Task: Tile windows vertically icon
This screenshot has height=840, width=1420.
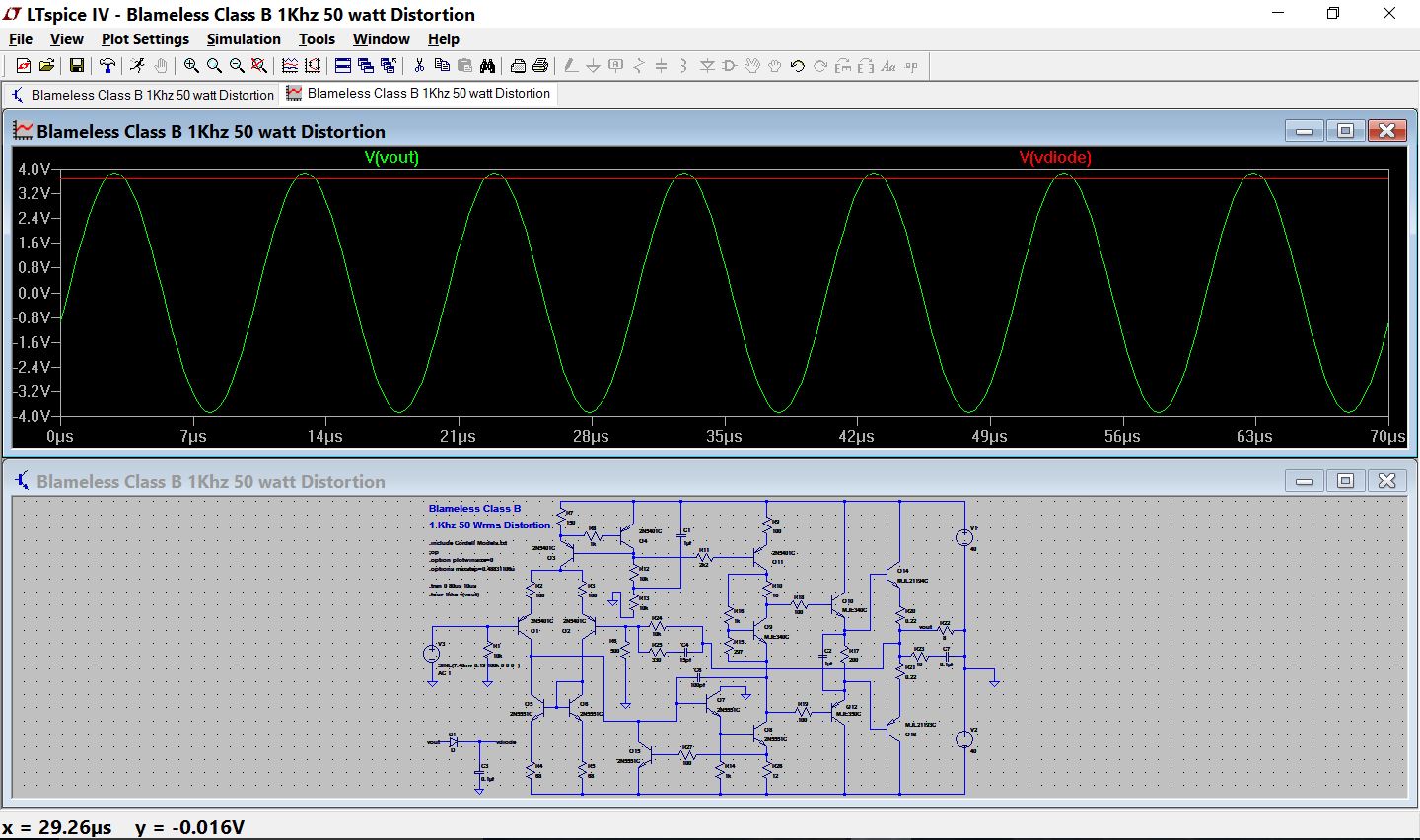Action: coord(366,66)
